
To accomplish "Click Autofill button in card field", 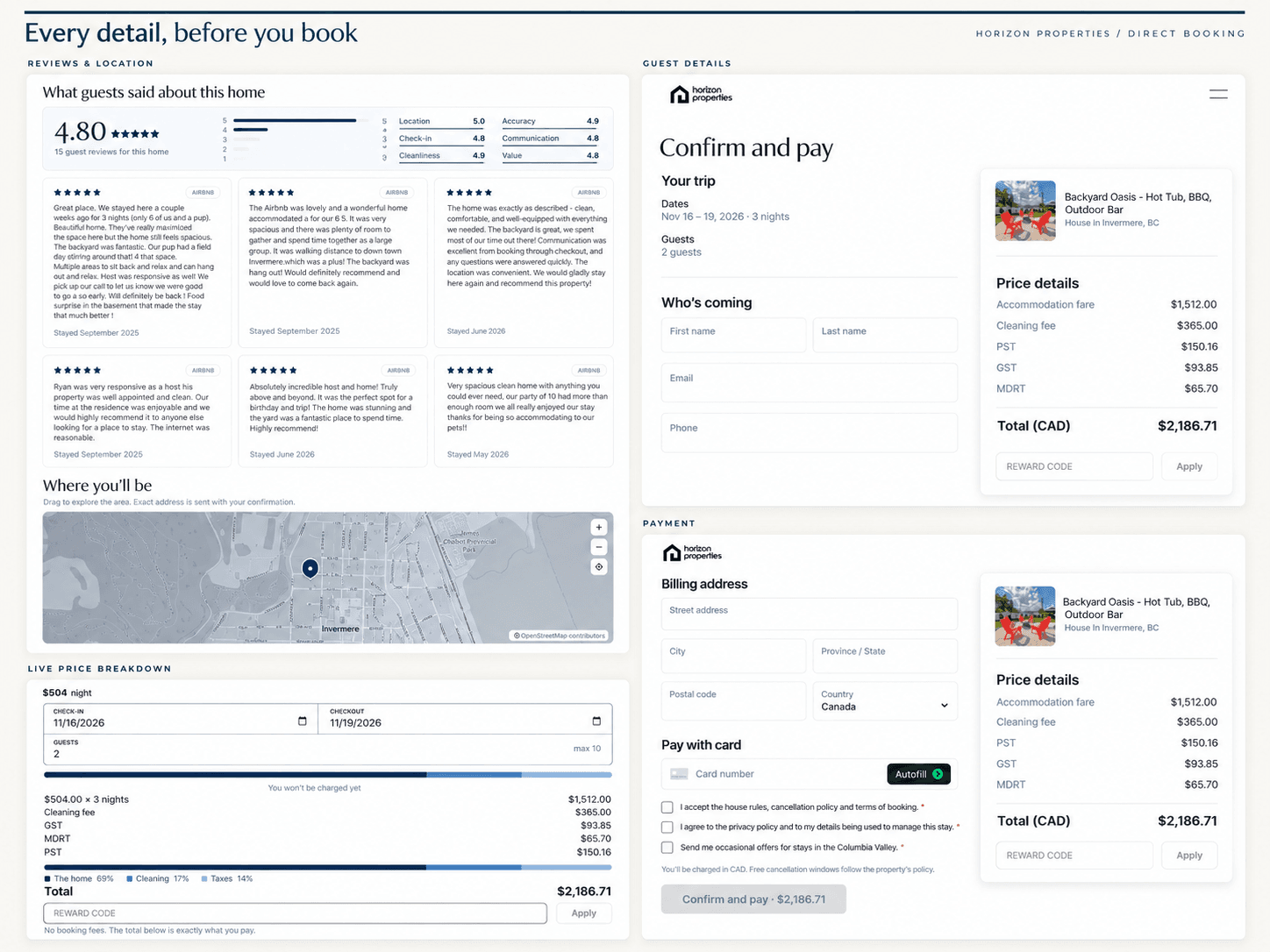I will [918, 774].
